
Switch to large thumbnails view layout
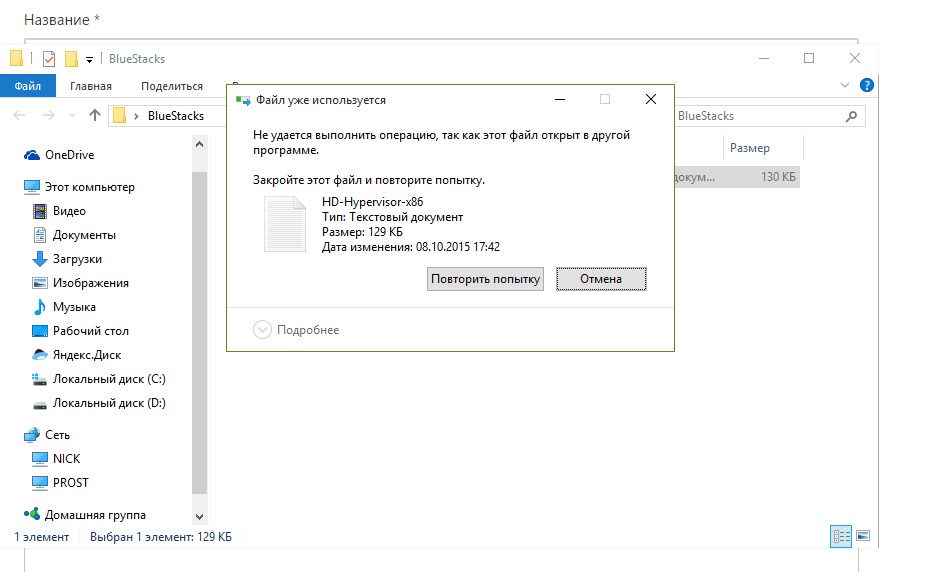coord(863,536)
